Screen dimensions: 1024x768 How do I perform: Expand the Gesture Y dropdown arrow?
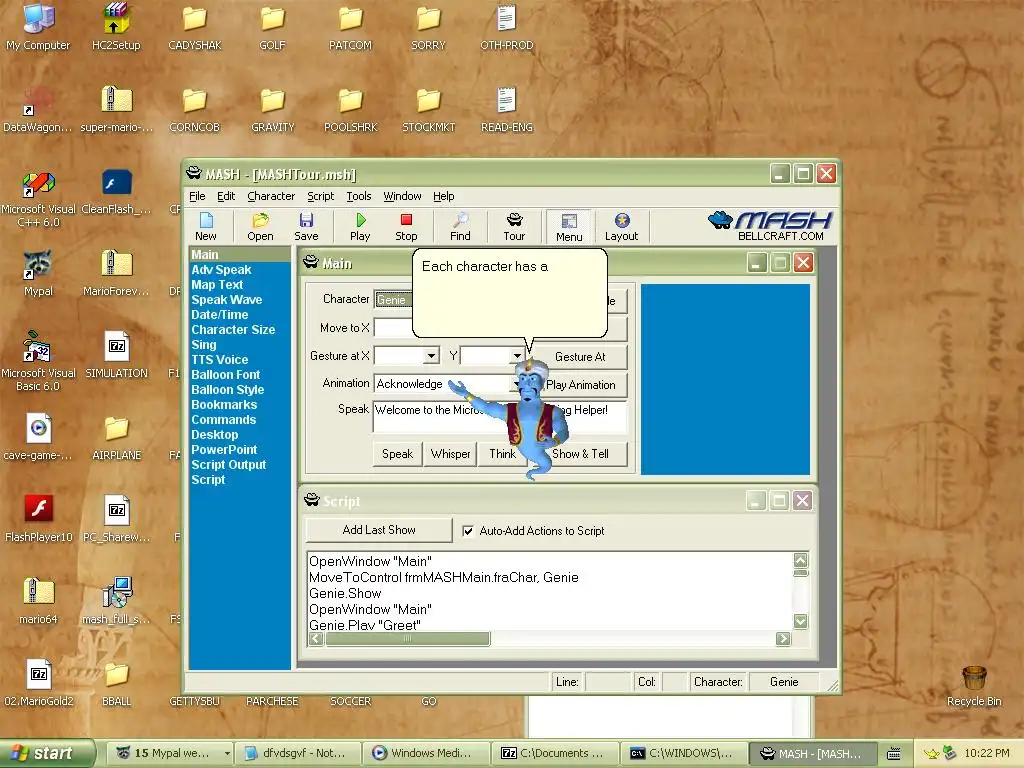pyautogui.click(x=517, y=356)
